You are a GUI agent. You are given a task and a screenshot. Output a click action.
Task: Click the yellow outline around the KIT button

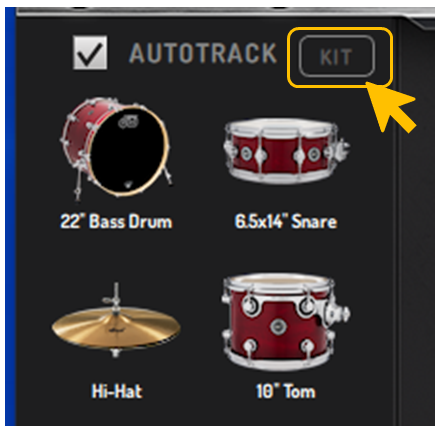tap(340, 57)
